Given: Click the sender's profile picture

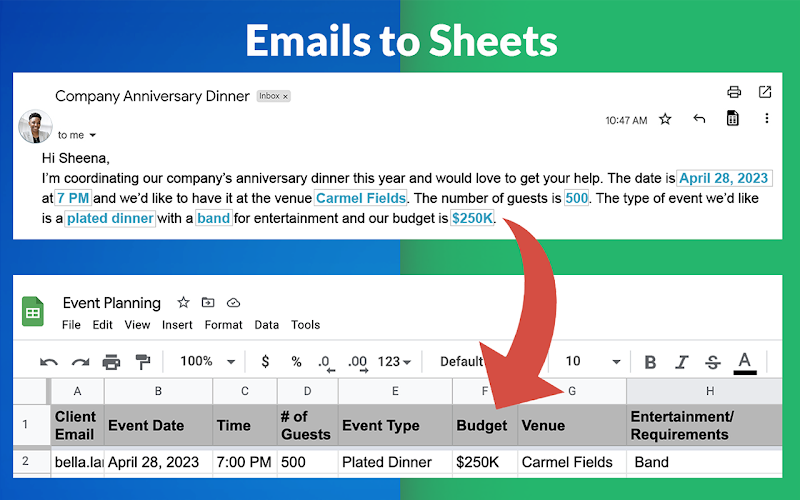Looking at the screenshot, I should point(35,127).
